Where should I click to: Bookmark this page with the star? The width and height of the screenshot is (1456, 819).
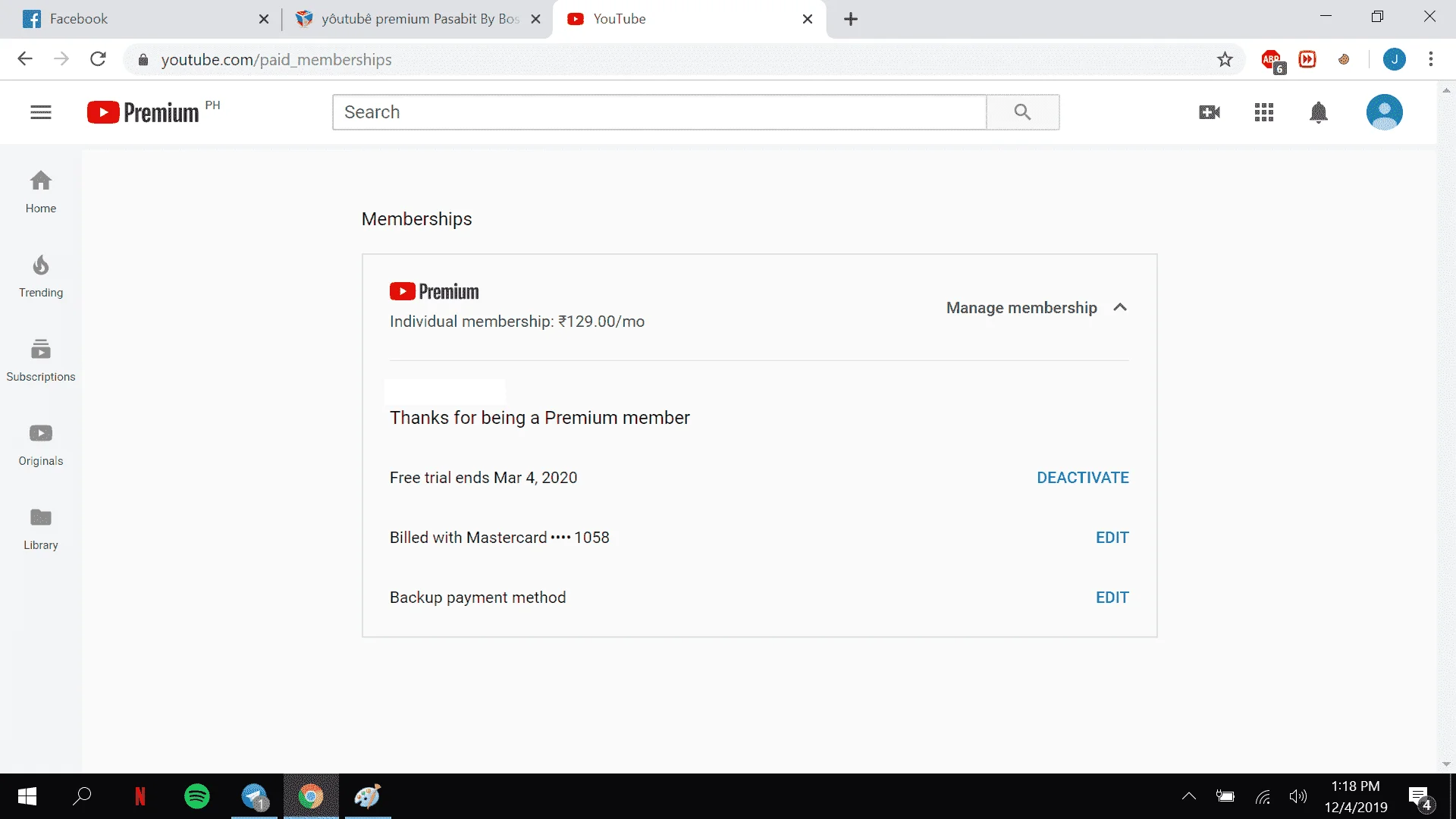tap(1225, 59)
